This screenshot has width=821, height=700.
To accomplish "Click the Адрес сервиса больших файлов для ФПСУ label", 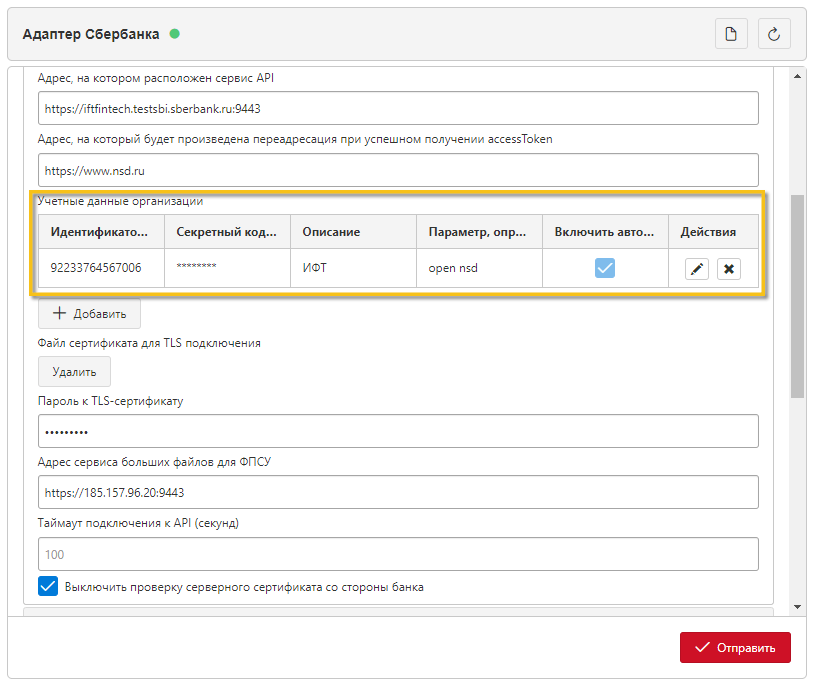I will pos(154,462).
